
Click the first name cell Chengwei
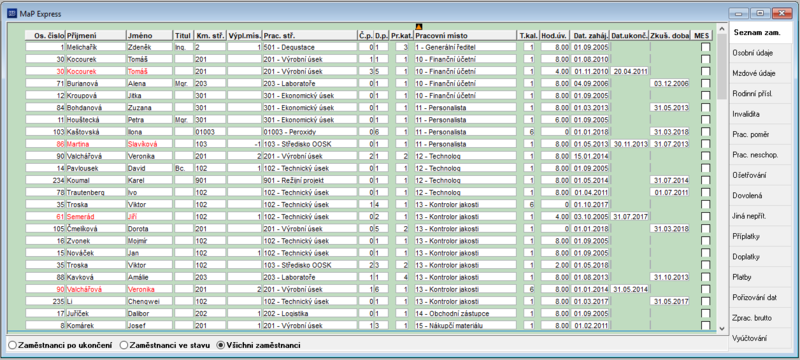[x=149, y=301]
